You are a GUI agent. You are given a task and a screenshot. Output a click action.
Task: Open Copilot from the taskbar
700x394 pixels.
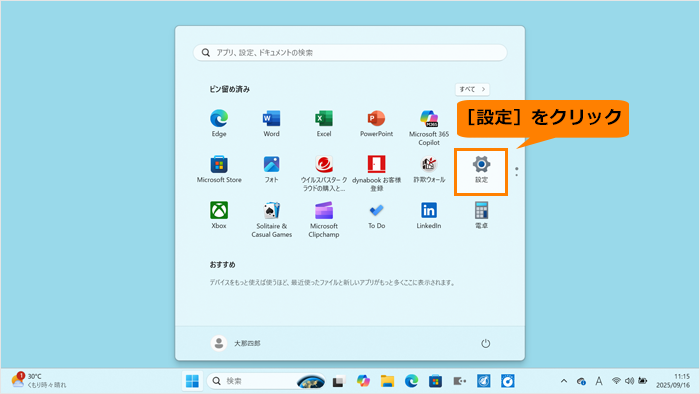363,381
